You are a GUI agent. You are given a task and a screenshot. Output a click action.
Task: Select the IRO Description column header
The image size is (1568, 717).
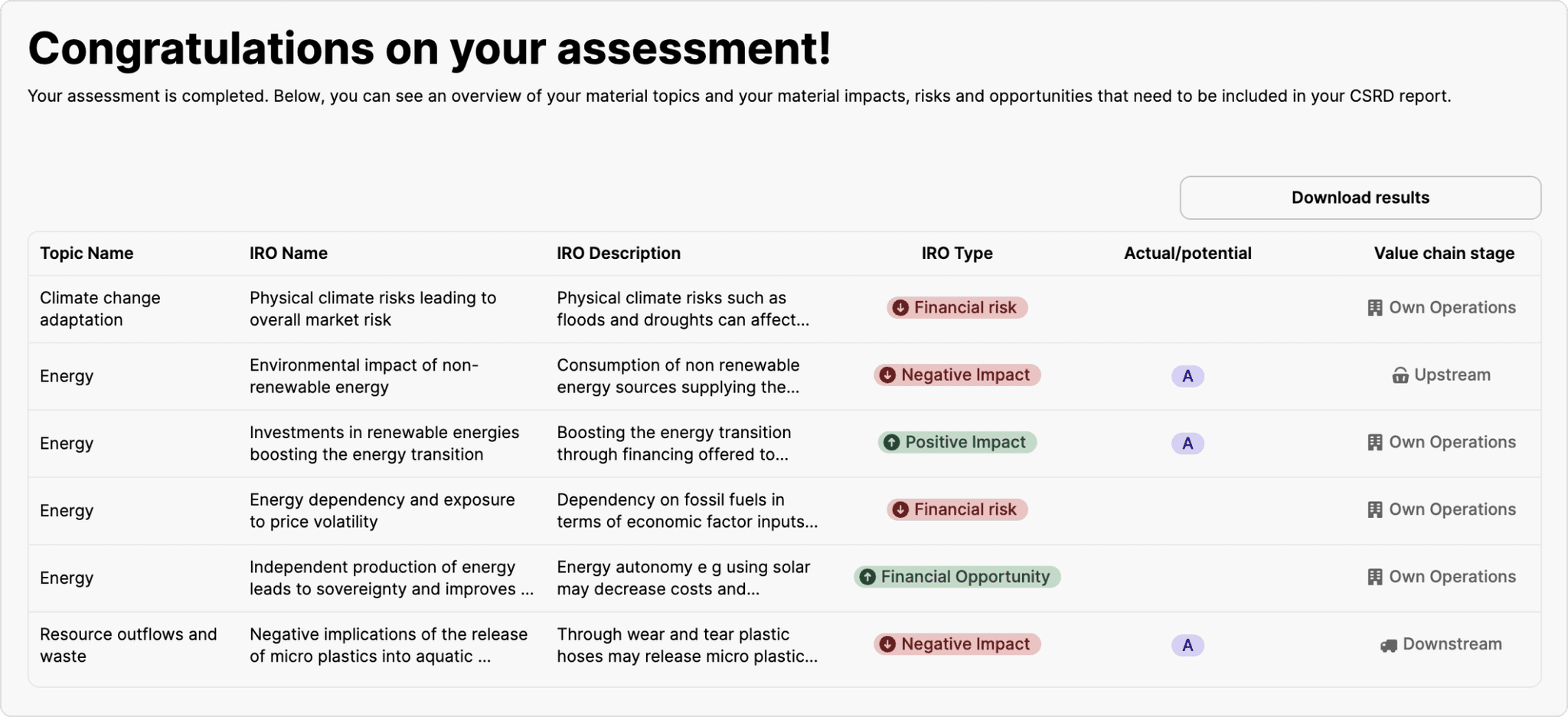point(619,253)
